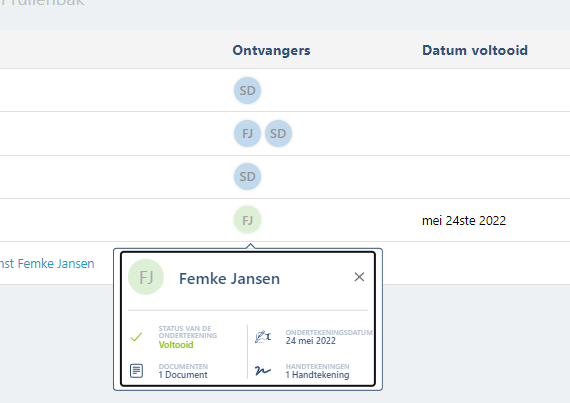
Task: Click the Datum voltooid column header
Action: coord(475,50)
